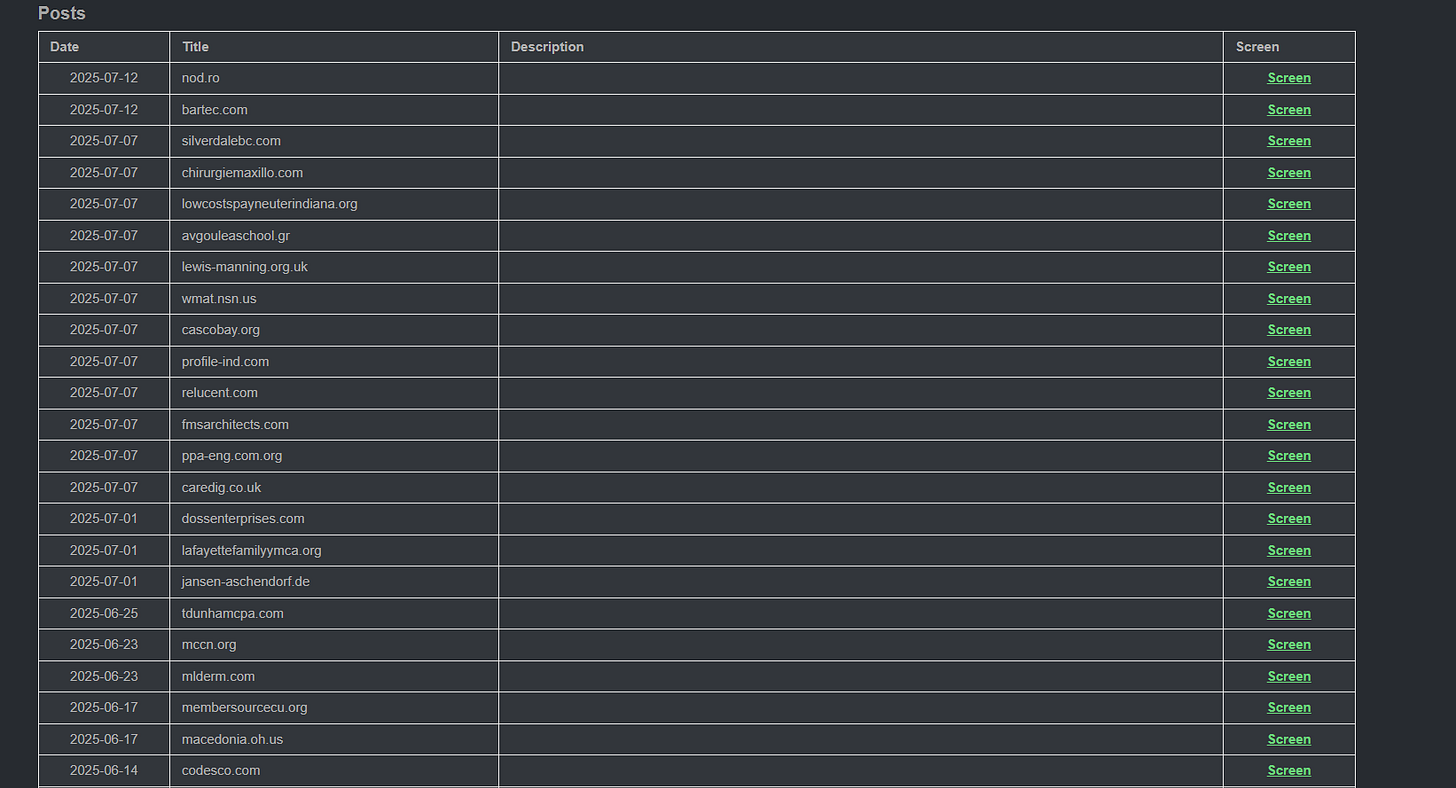Image resolution: width=1456 pixels, height=788 pixels.
Task: Click the date 2025-06-25 cell
Action: pos(104,614)
